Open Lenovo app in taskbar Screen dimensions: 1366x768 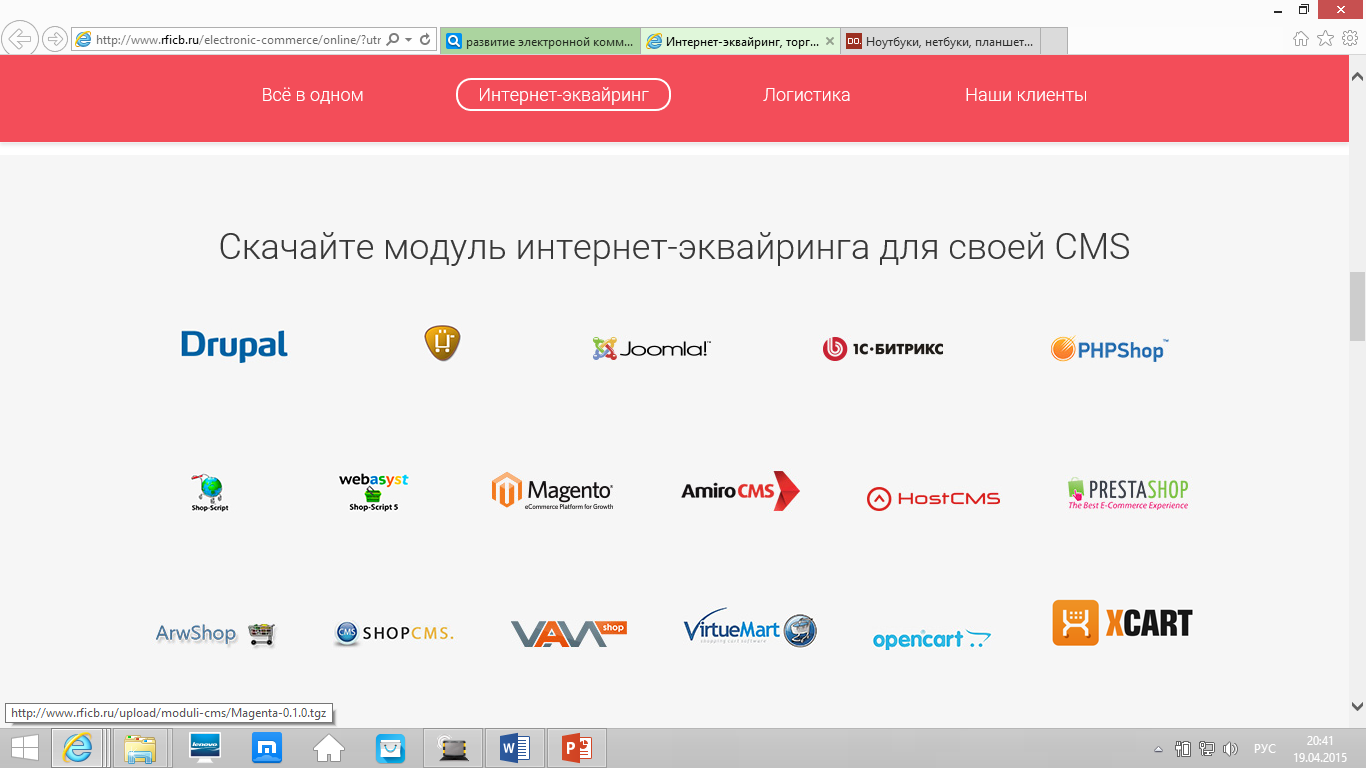point(204,748)
